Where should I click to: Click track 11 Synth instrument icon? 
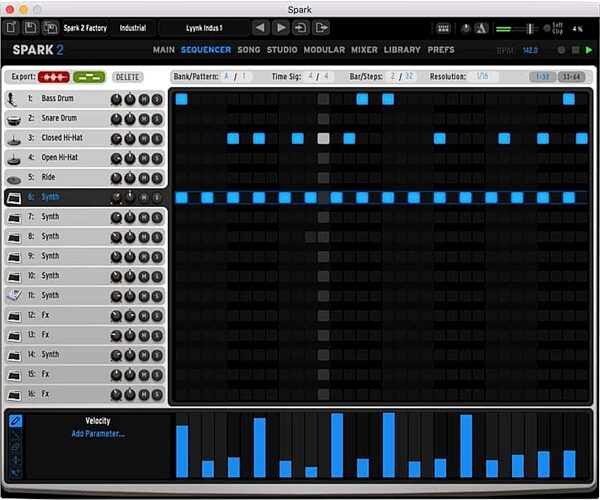[14, 295]
